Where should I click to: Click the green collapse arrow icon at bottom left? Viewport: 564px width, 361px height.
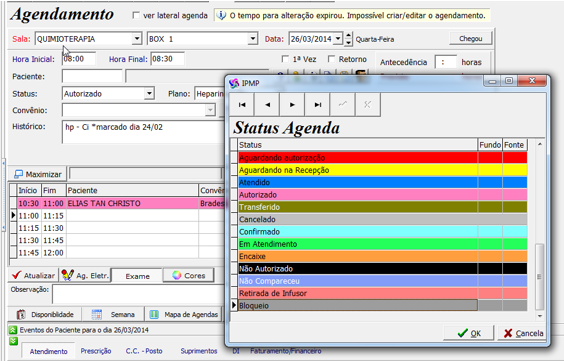point(13,341)
